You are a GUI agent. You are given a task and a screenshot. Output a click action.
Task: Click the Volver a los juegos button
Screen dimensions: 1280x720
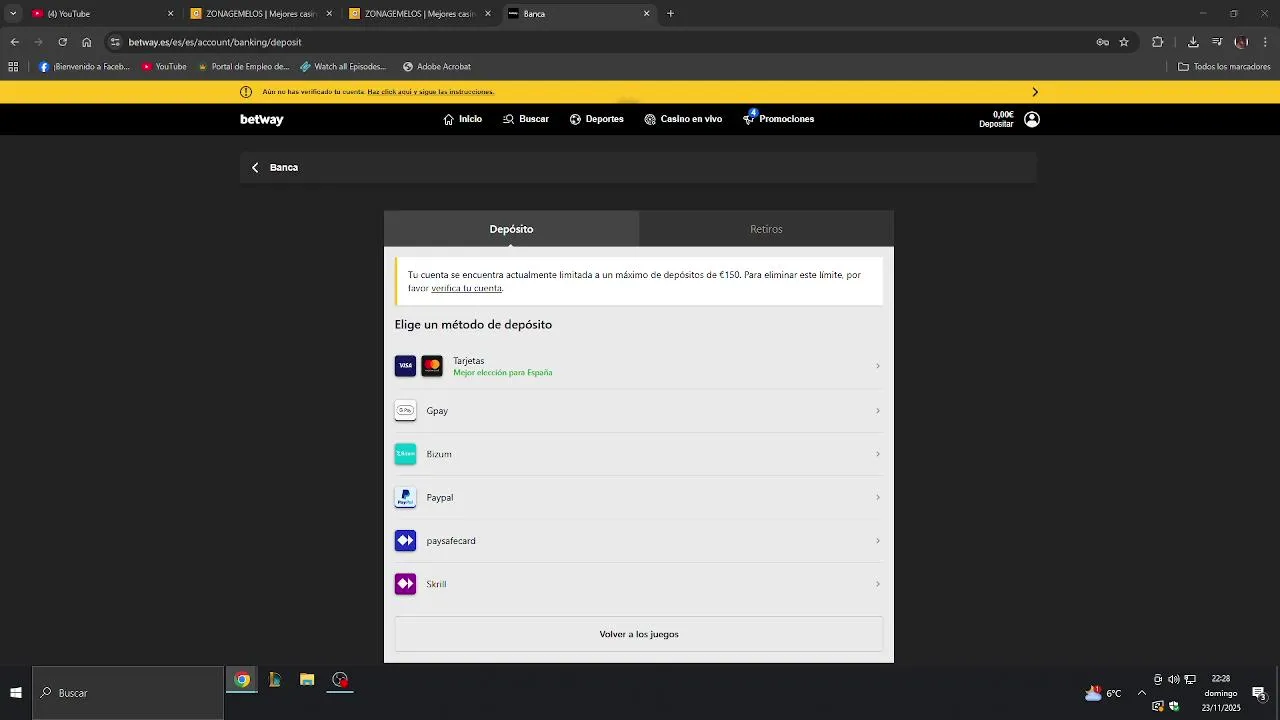point(639,634)
